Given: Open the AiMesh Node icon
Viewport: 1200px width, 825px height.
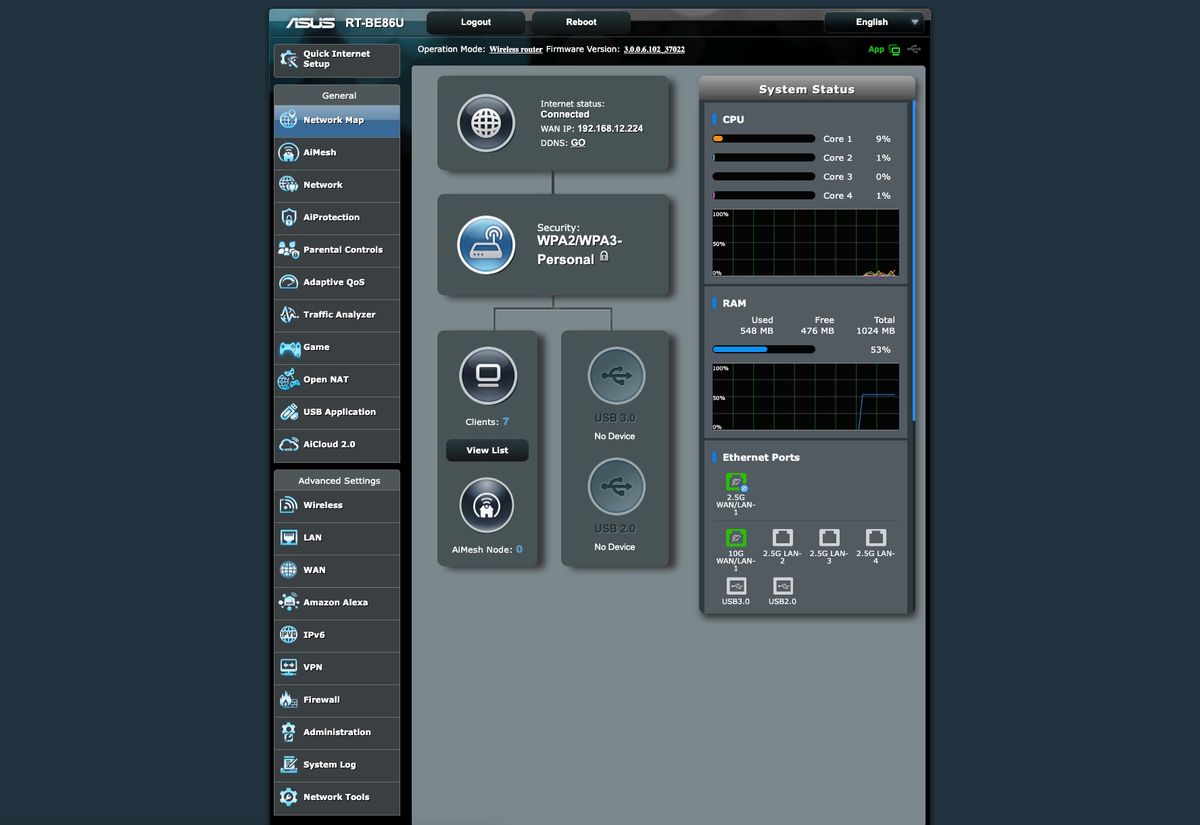Looking at the screenshot, I should pyautogui.click(x=487, y=506).
